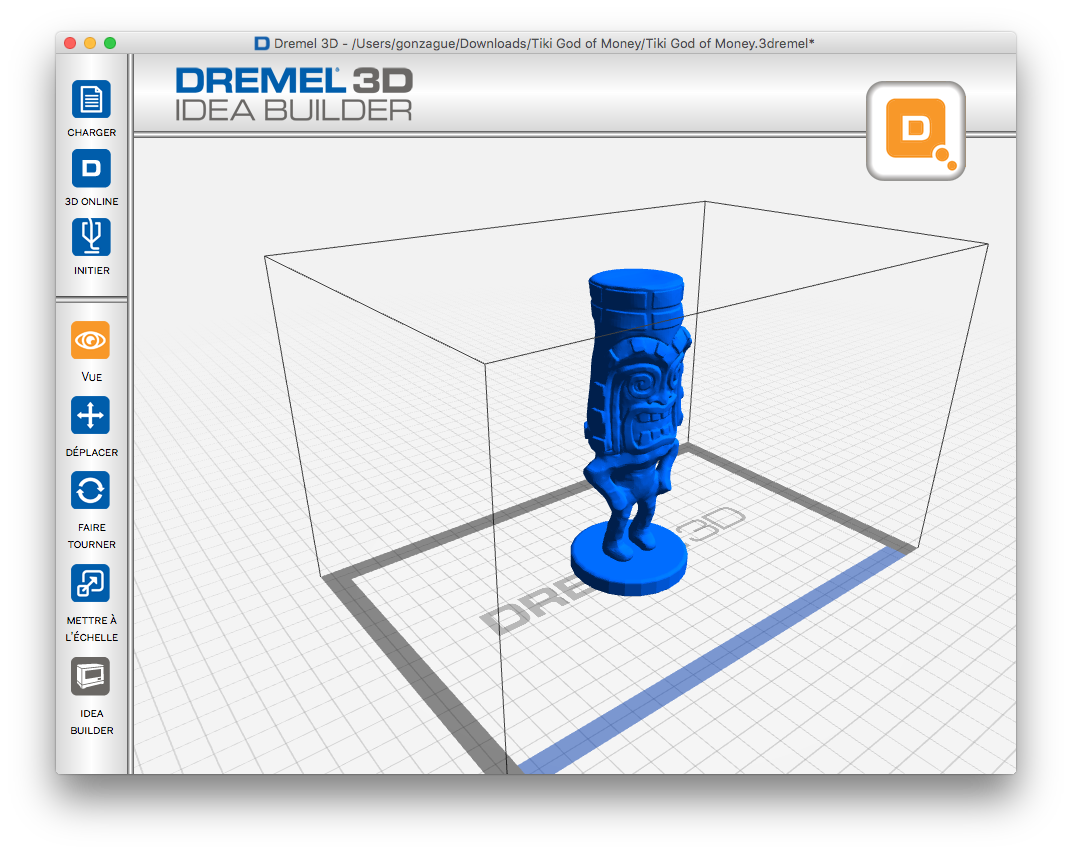Click the CHARGER text label
Viewport: 1072px width, 854px height.
point(91,133)
